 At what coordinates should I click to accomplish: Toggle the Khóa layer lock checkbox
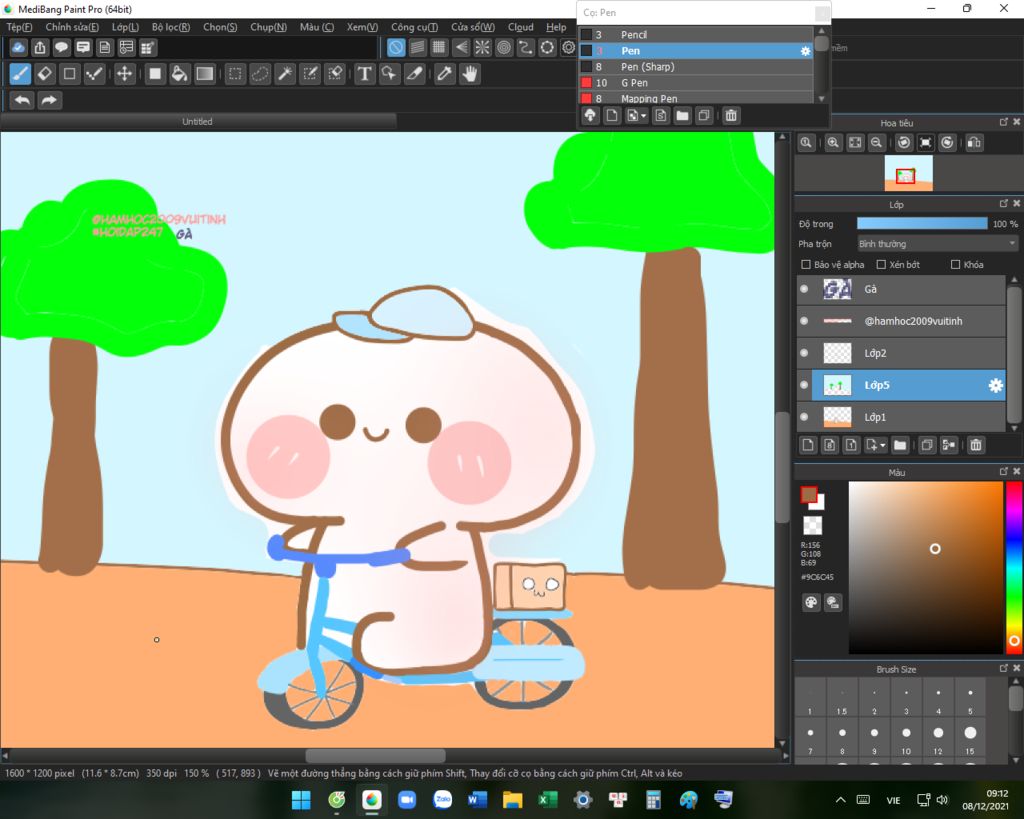955,265
